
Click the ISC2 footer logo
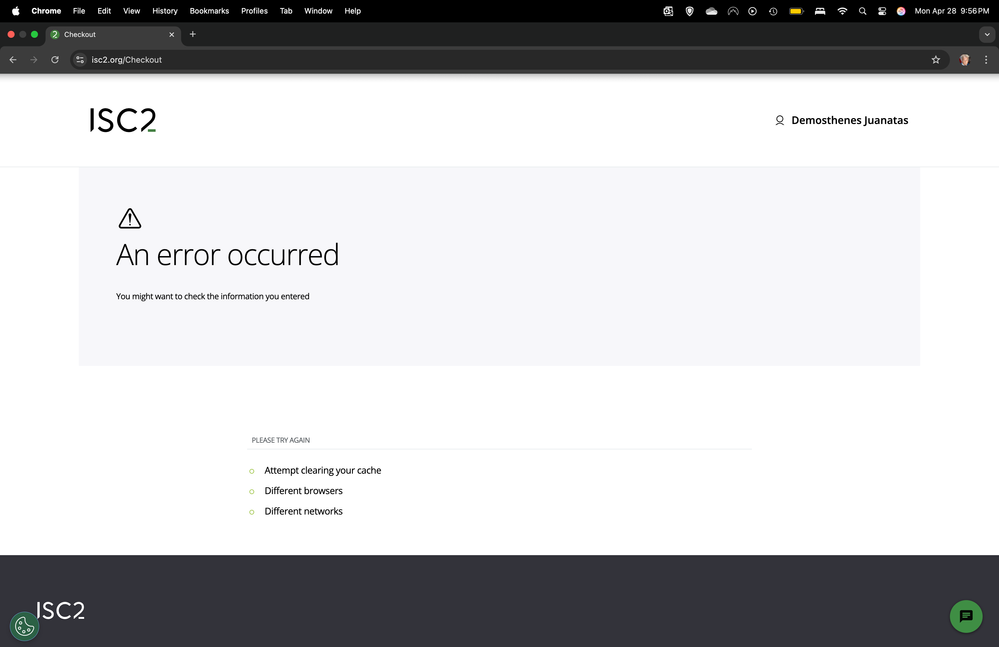tap(60, 610)
